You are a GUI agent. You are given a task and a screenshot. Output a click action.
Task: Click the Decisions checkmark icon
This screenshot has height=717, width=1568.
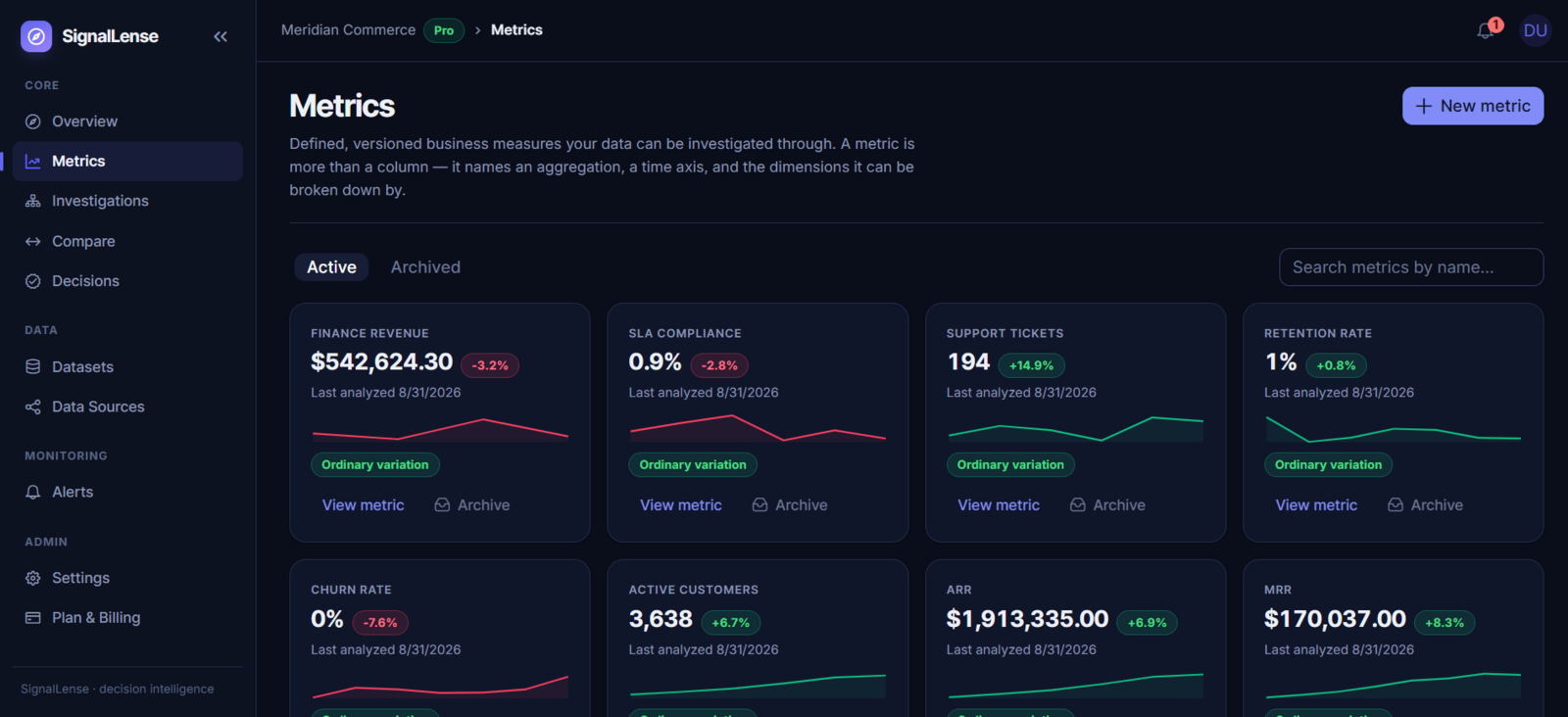33,281
